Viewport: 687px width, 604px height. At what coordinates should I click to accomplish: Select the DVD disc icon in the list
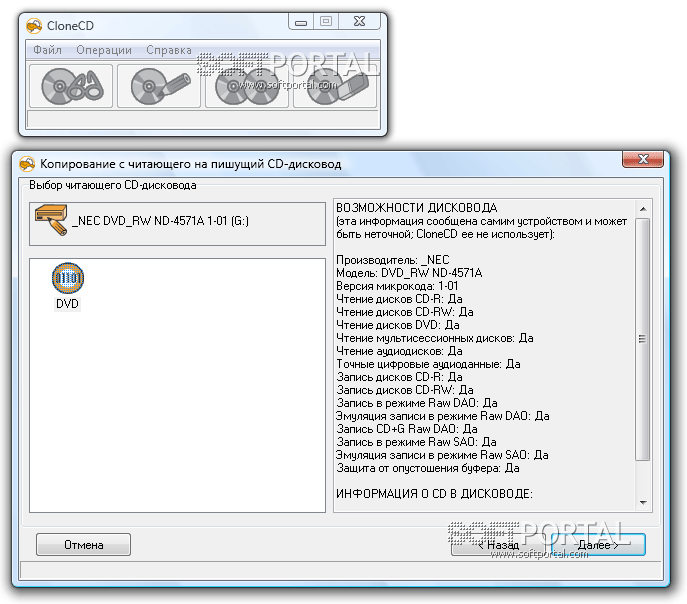tap(67, 278)
